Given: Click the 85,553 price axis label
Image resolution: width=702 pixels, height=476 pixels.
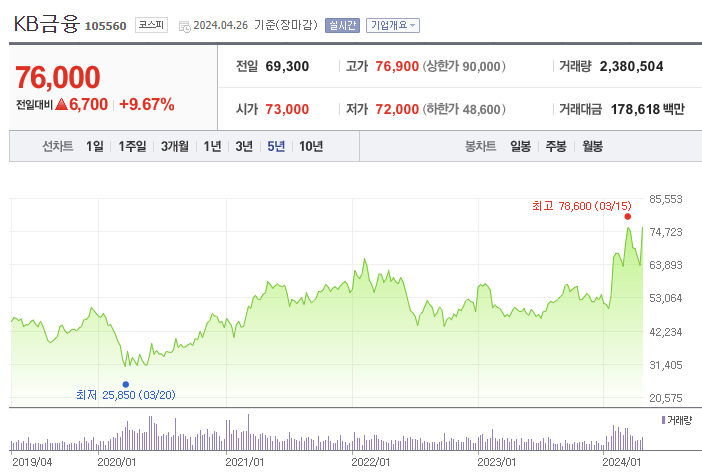Looking at the screenshot, I should pyautogui.click(x=666, y=199).
